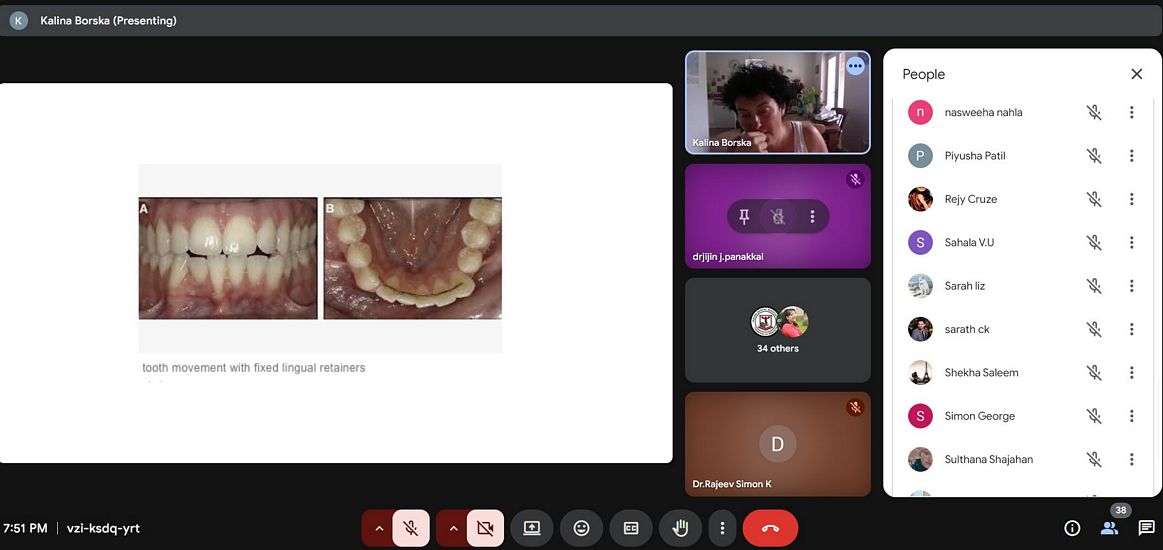The image size is (1163, 550).
Task: Mute Sarah liz's microphone
Action: point(1094,286)
